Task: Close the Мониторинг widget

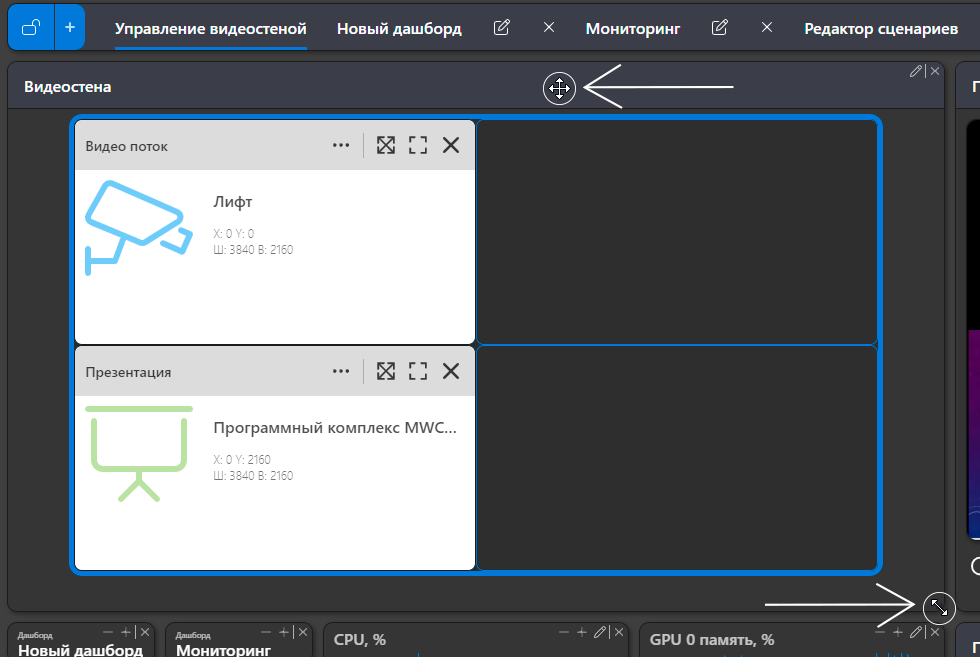Action: [x=303, y=632]
